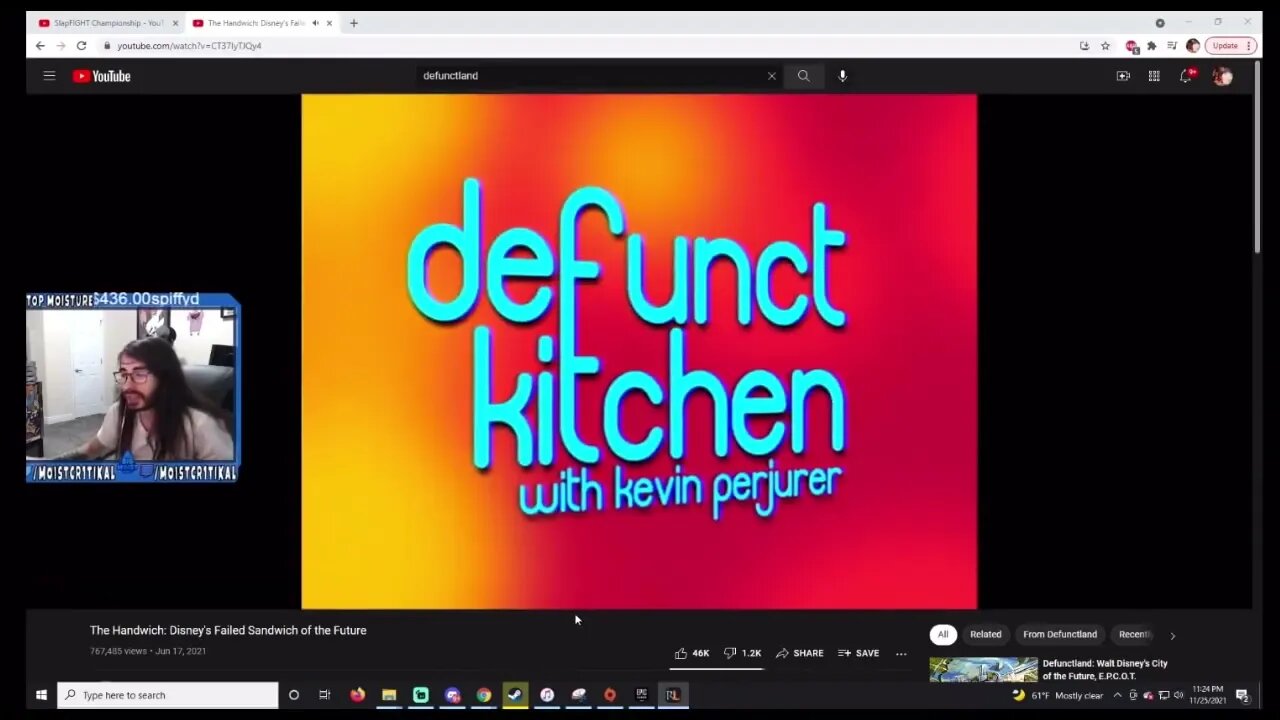The height and width of the screenshot is (720, 1280).
Task: Share the Handwich video
Action: pyautogui.click(x=799, y=653)
